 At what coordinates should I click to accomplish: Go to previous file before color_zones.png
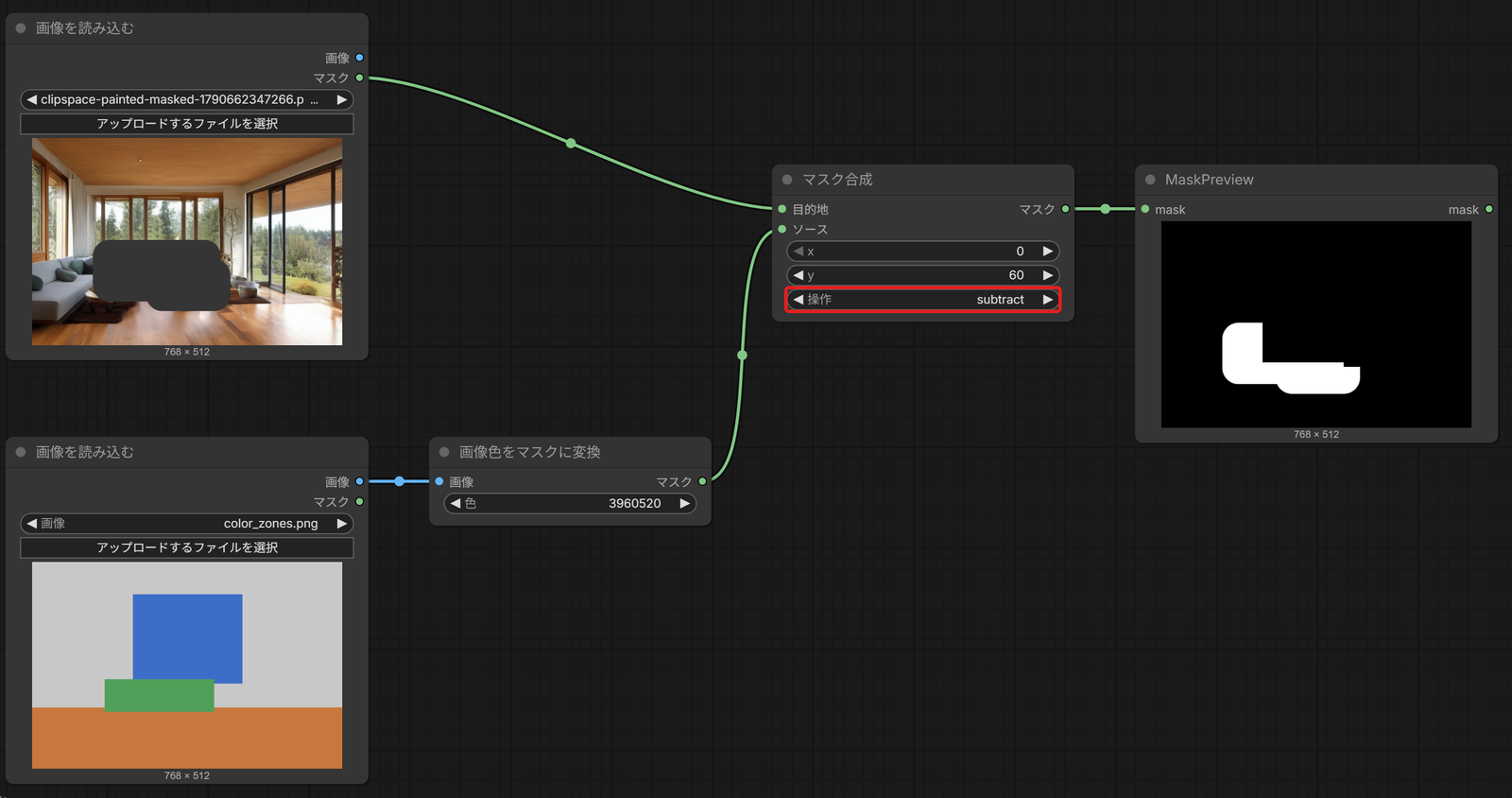(32, 523)
